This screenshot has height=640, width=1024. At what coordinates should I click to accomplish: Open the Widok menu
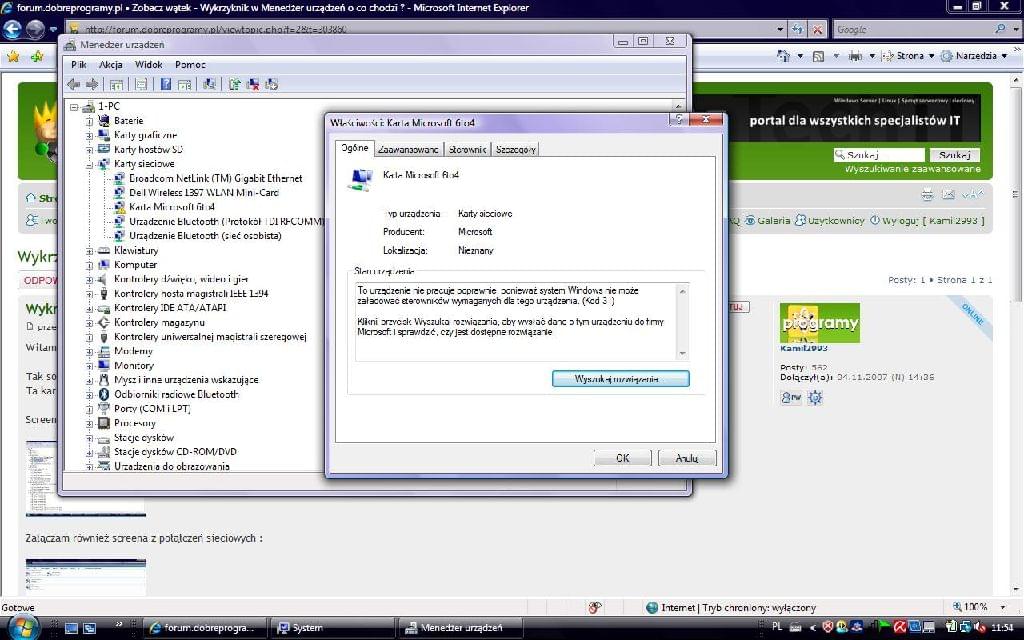click(x=148, y=65)
